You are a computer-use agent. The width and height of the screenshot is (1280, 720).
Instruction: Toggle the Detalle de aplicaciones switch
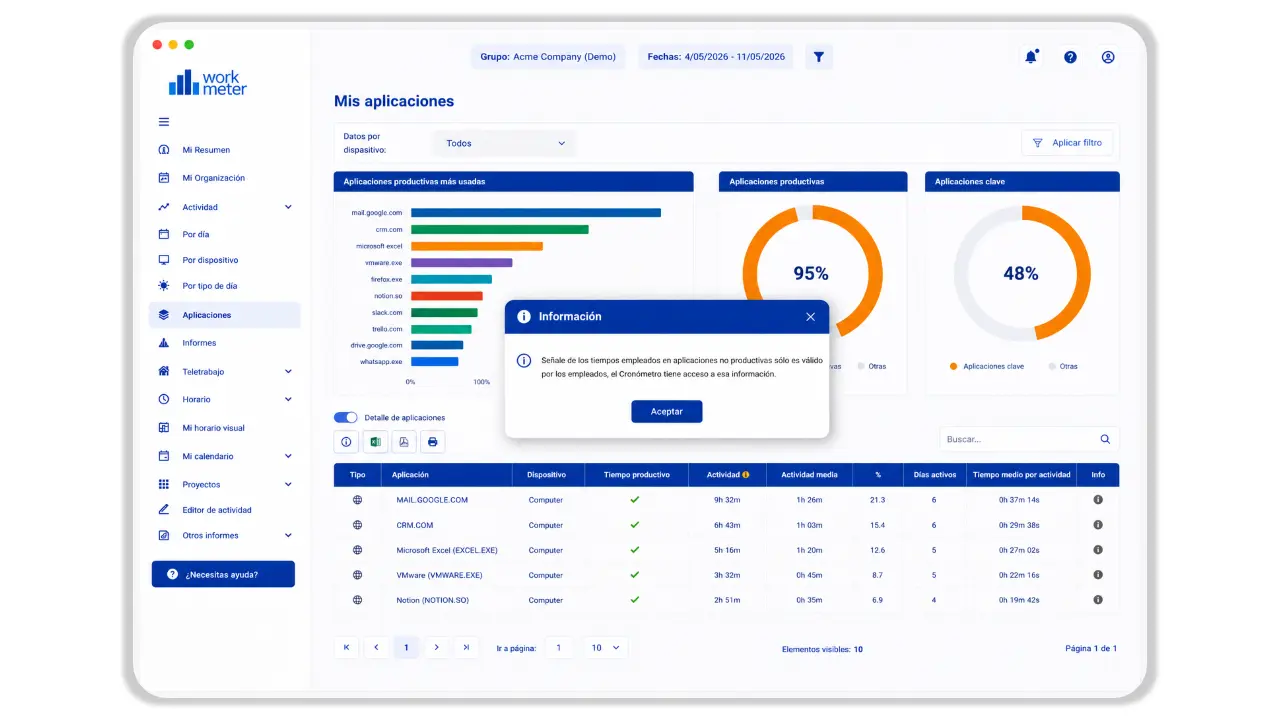coord(345,417)
